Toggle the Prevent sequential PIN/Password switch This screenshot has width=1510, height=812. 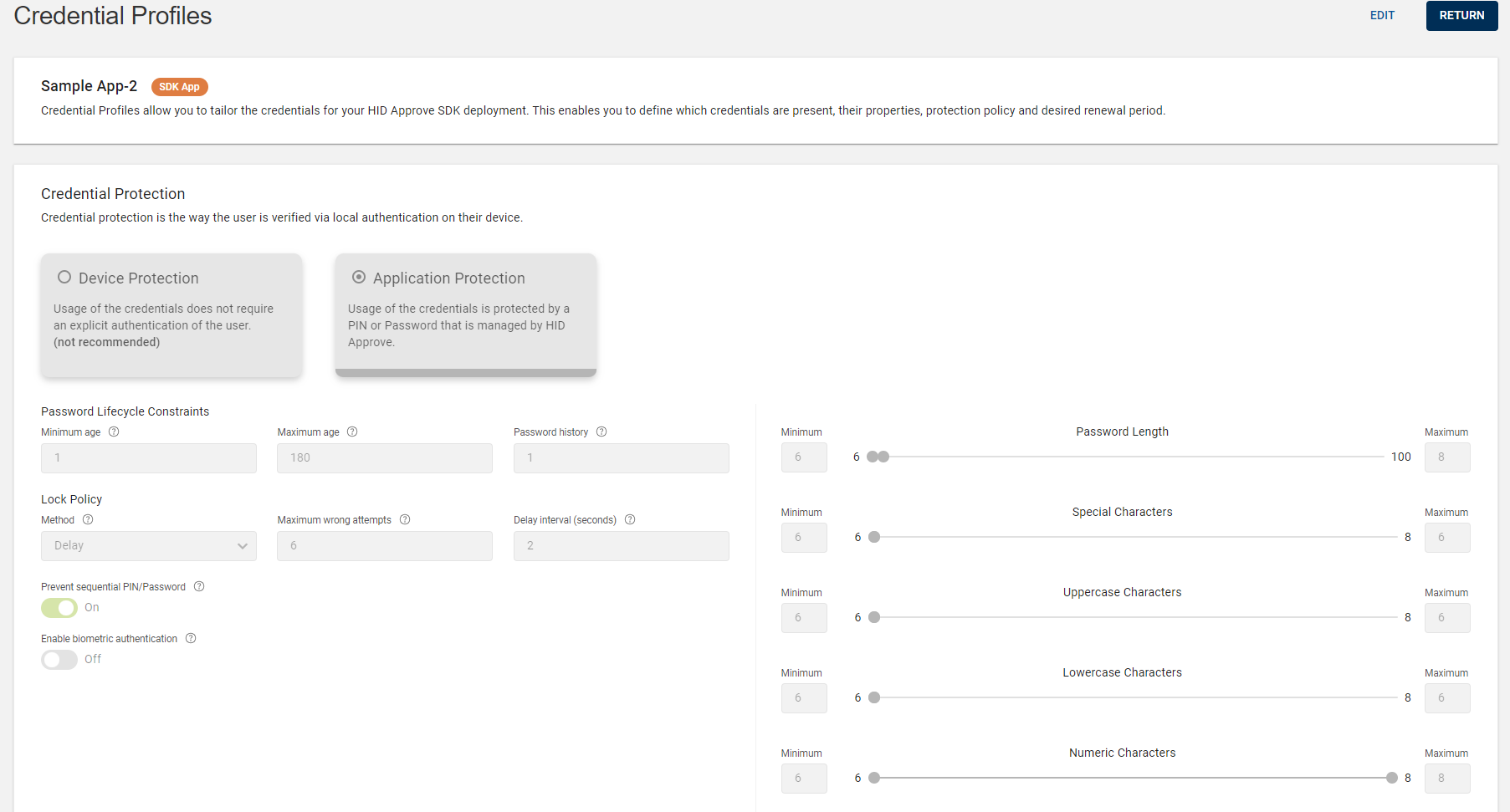pos(59,608)
